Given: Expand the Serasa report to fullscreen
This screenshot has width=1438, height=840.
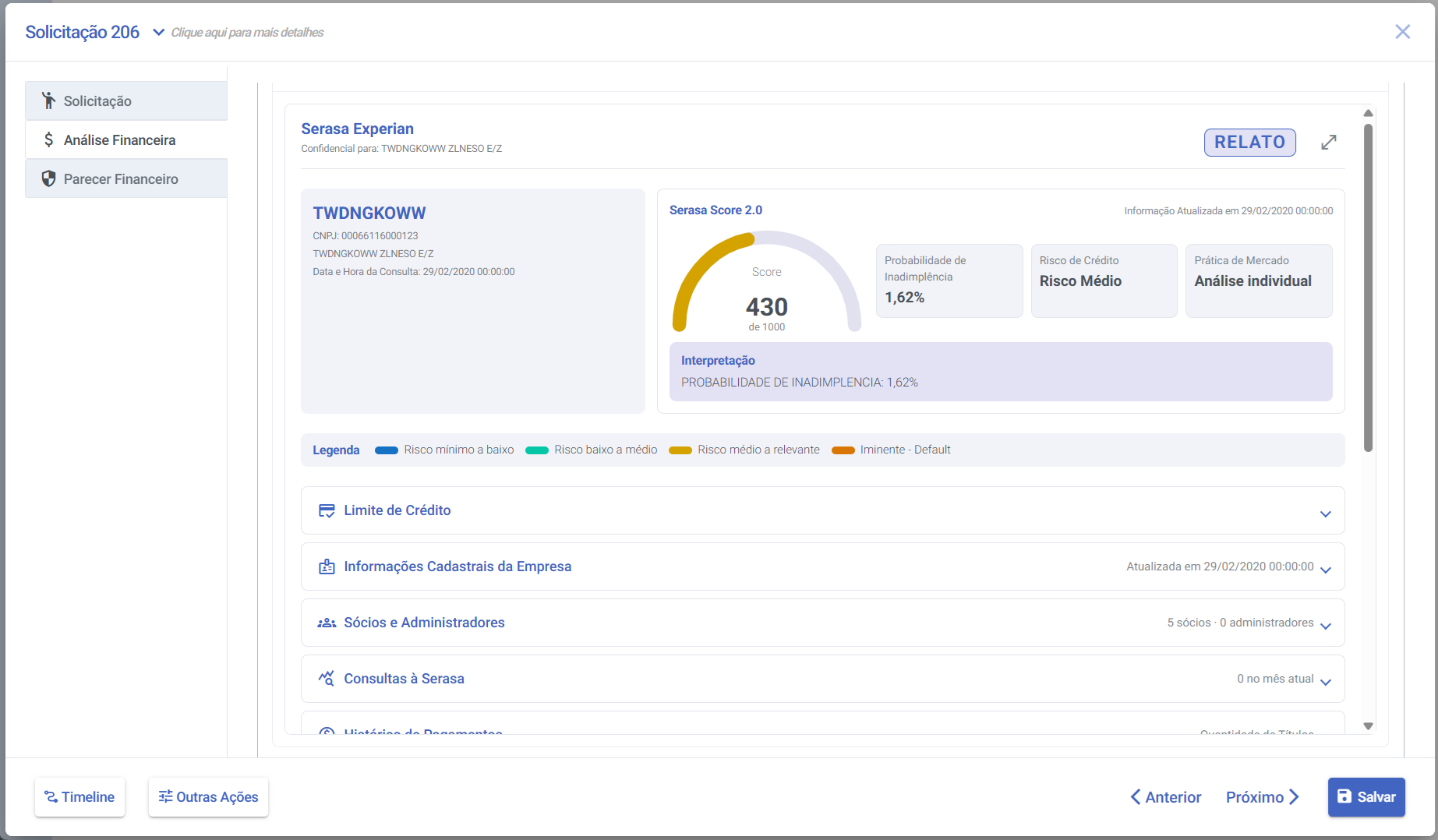Looking at the screenshot, I should (x=1329, y=142).
